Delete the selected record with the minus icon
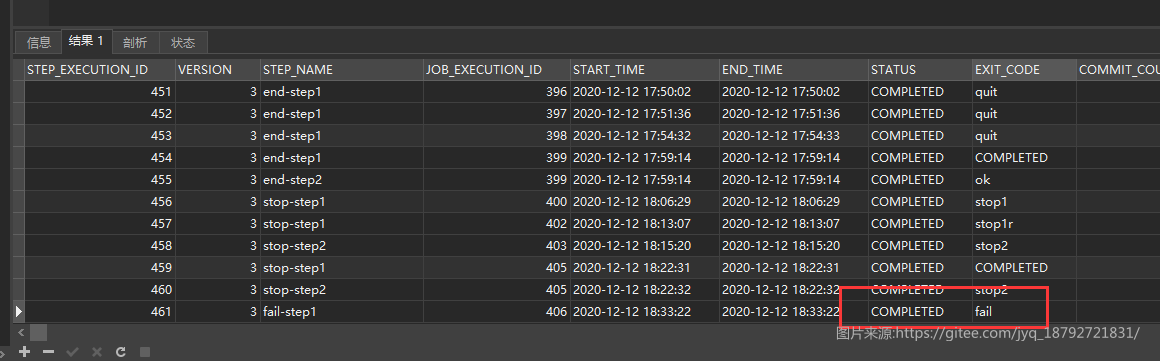Image resolution: width=1160 pixels, height=361 pixels. 49,351
